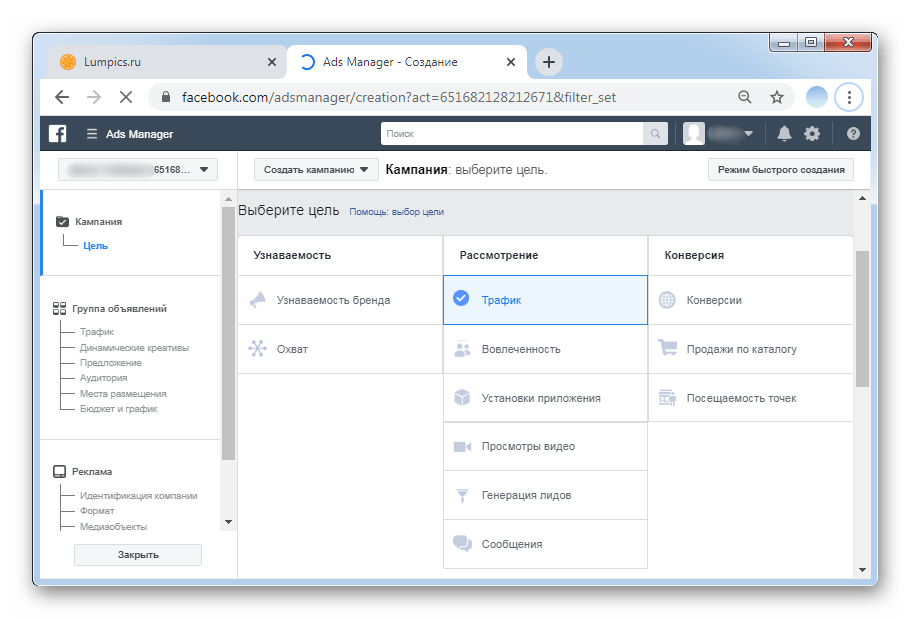Close the Lumpics.ru tab
This screenshot has height=619, width=911.
coord(271,62)
